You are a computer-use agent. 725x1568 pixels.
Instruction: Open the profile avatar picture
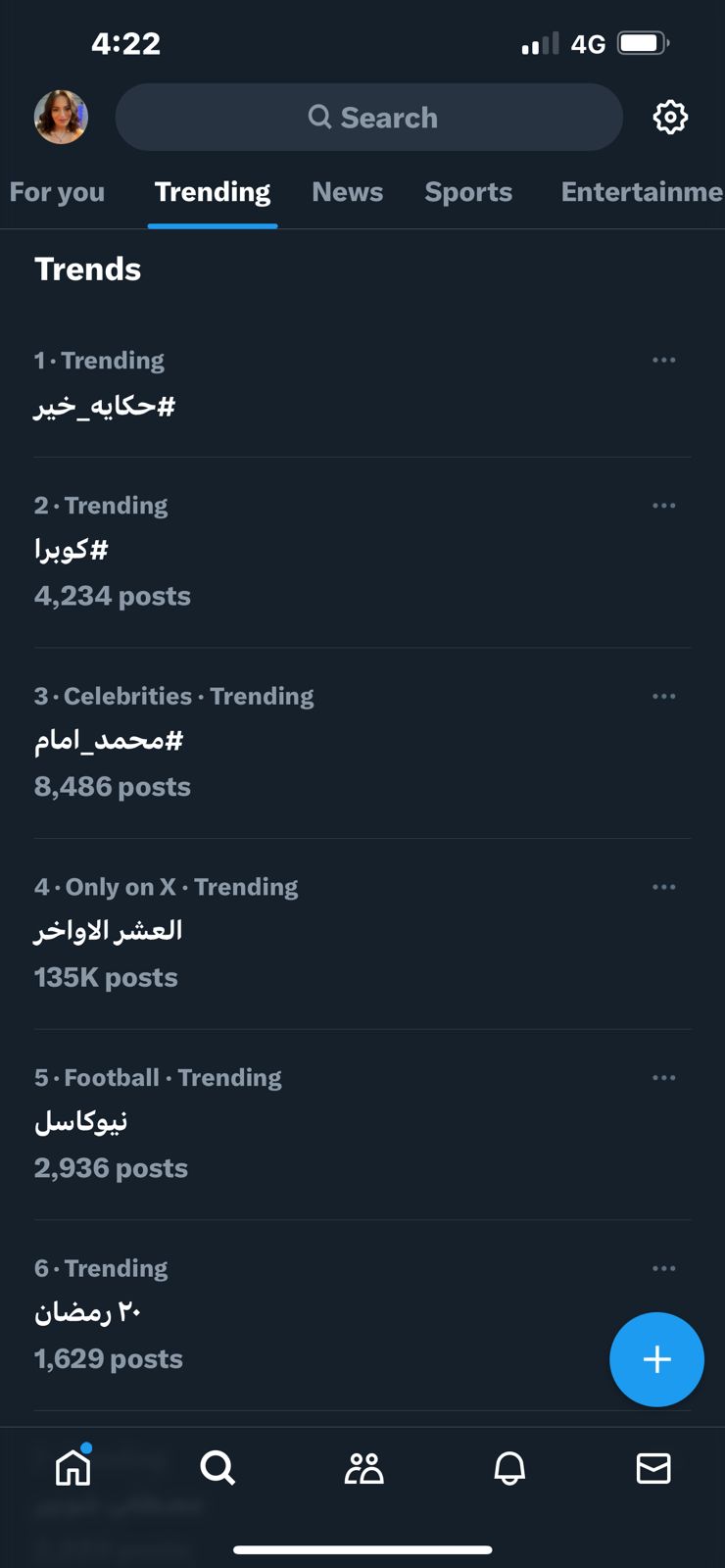pyautogui.click(x=61, y=118)
